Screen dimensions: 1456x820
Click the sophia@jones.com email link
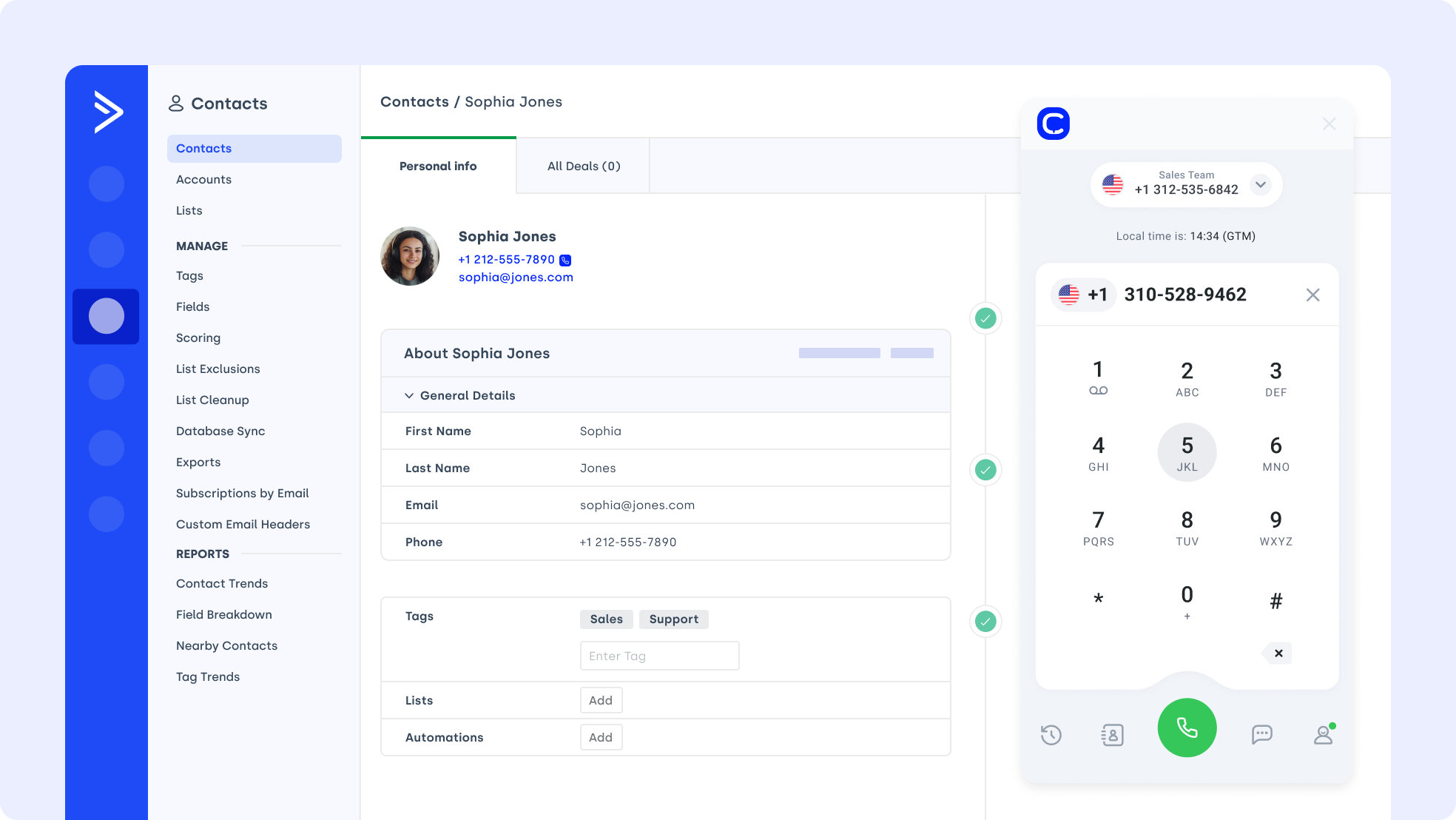click(x=516, y=277)
